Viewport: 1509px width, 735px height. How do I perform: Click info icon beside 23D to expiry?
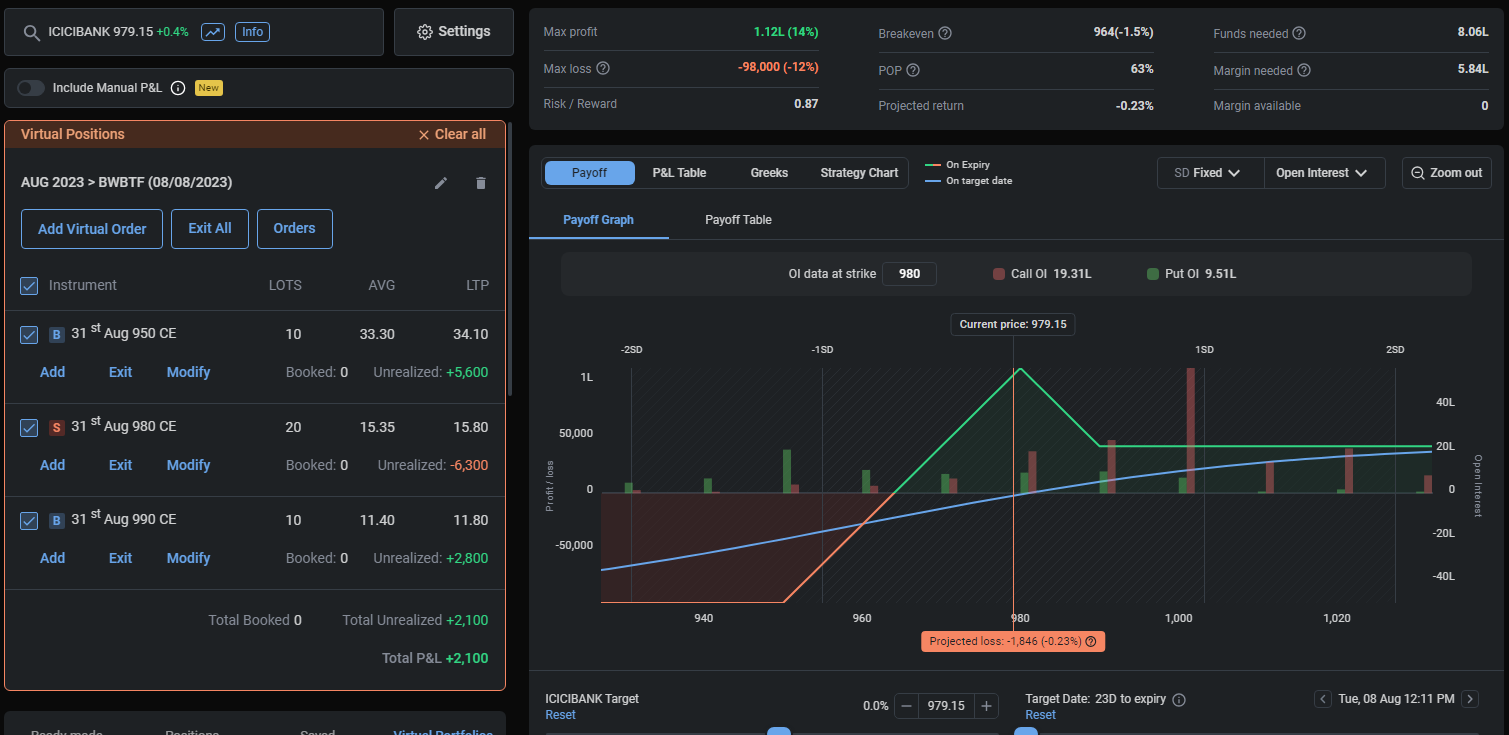(1179, 700)
